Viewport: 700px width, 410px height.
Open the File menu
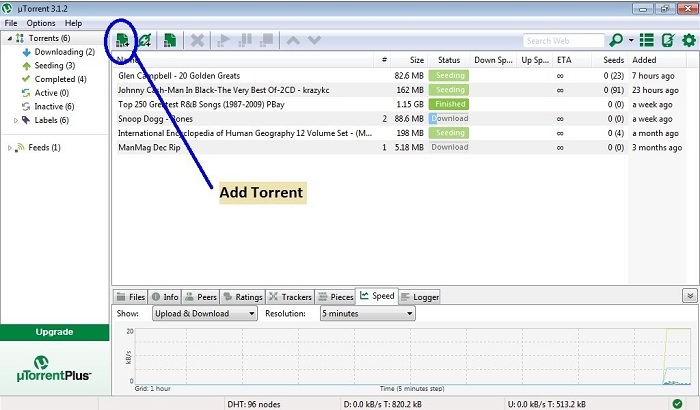tap(11, 23)
